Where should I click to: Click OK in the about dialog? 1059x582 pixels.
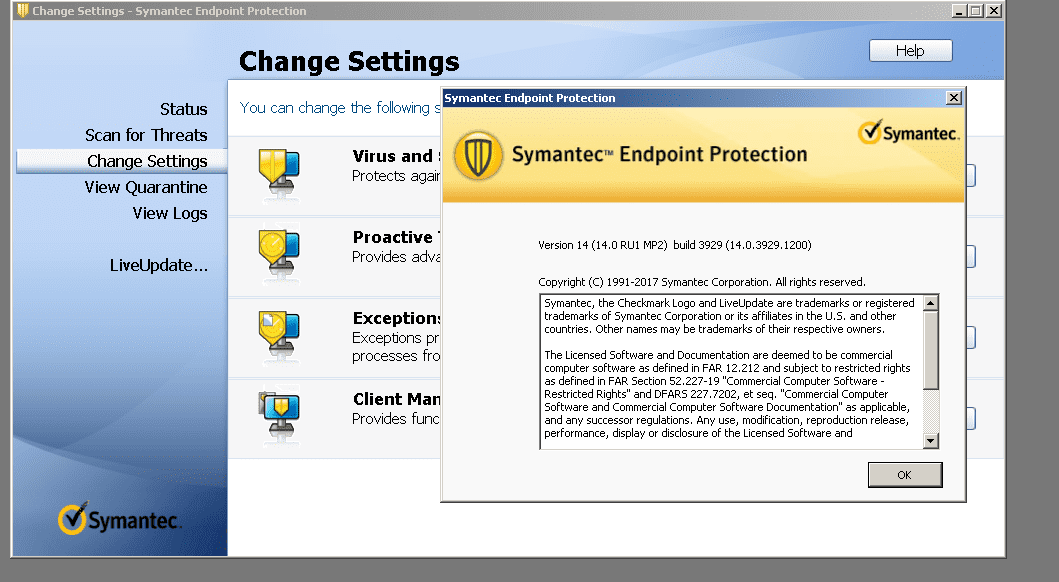(x=904, y=475)
